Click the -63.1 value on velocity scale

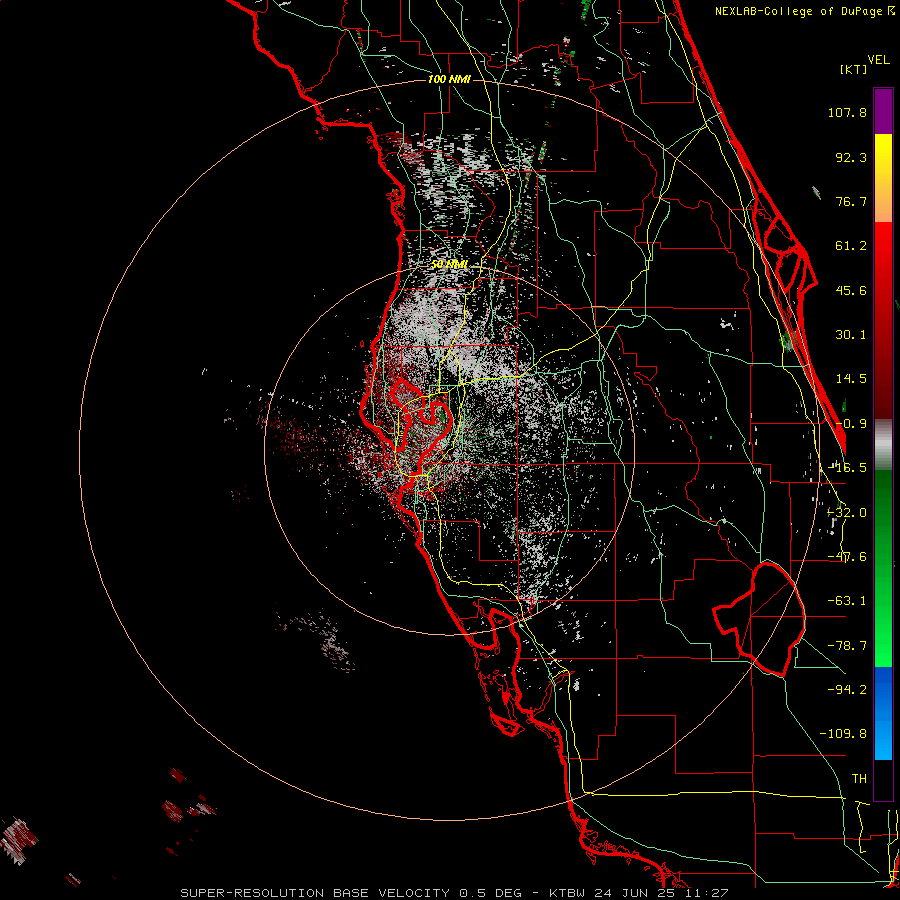click(x=847, y=601)
